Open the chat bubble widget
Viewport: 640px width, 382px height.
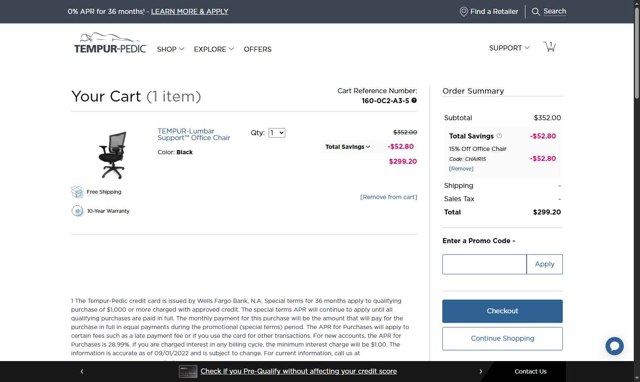click(614, 346)
